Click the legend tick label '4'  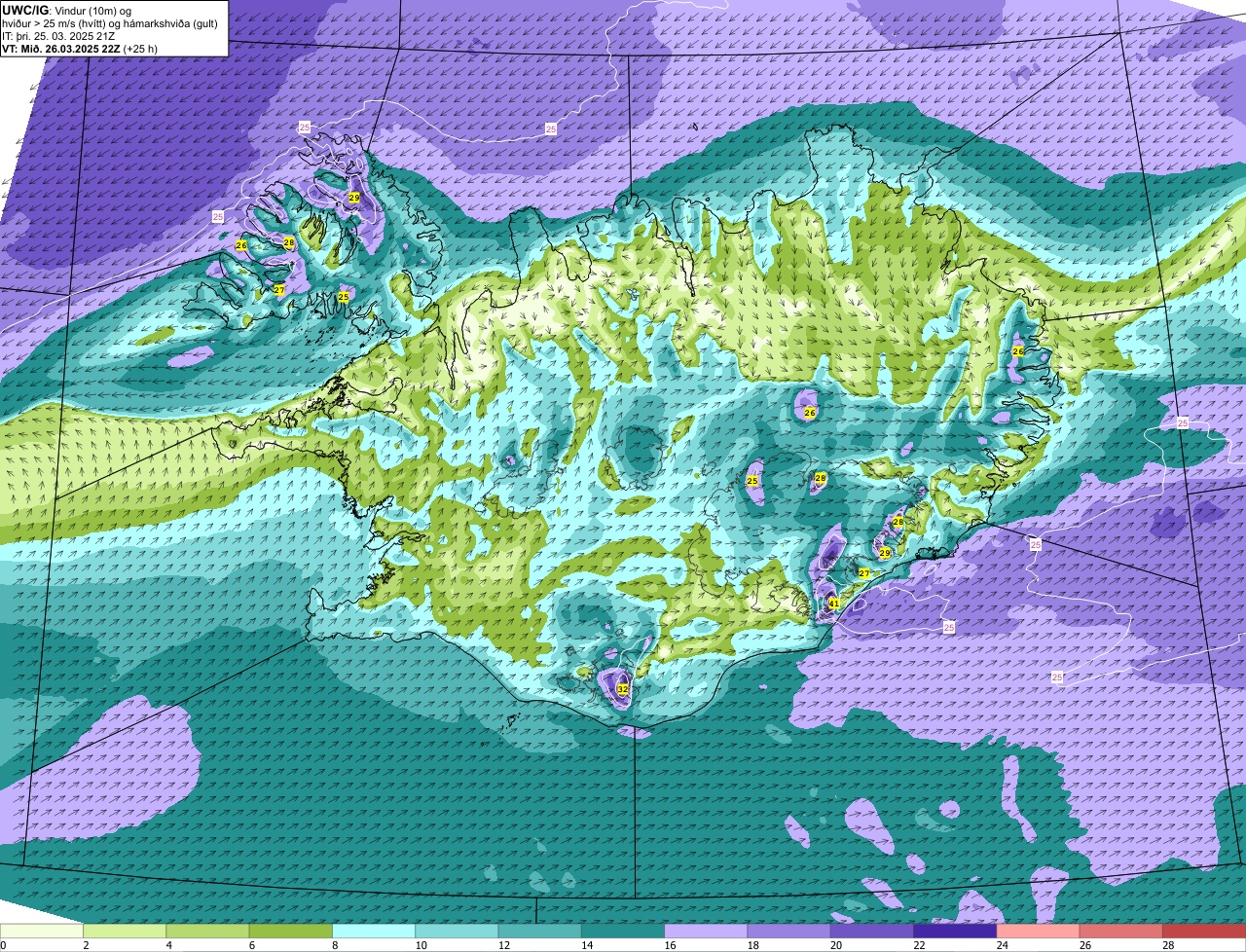click(168, 945)
